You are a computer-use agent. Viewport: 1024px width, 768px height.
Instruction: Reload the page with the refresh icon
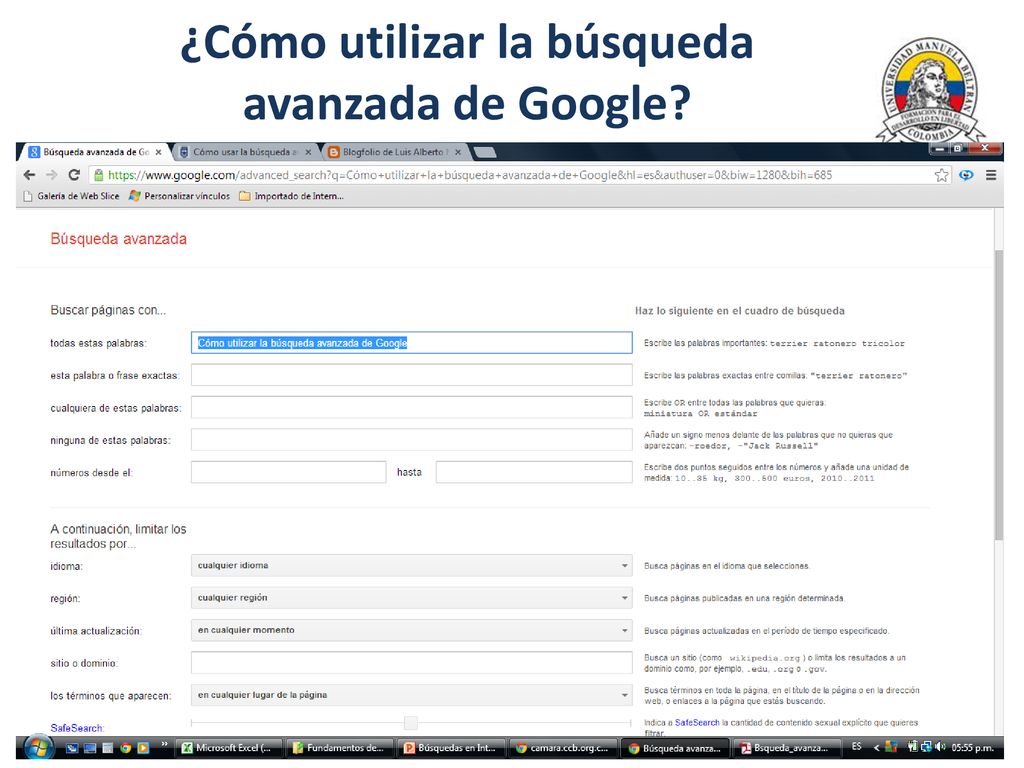pos(74,175)
